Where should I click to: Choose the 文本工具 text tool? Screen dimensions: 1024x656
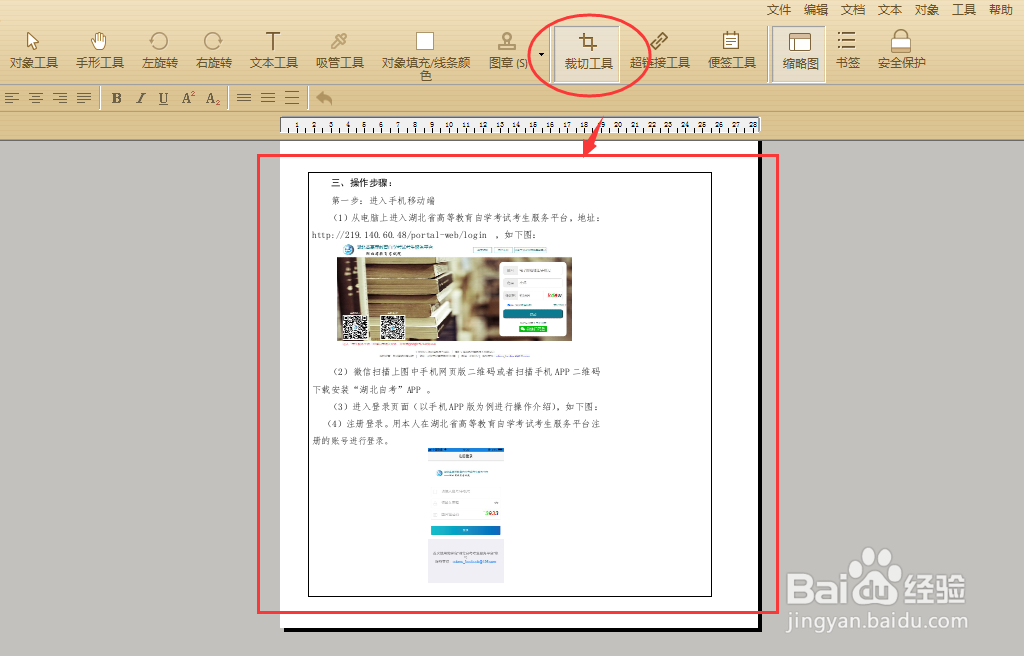(x=273, y=50)
